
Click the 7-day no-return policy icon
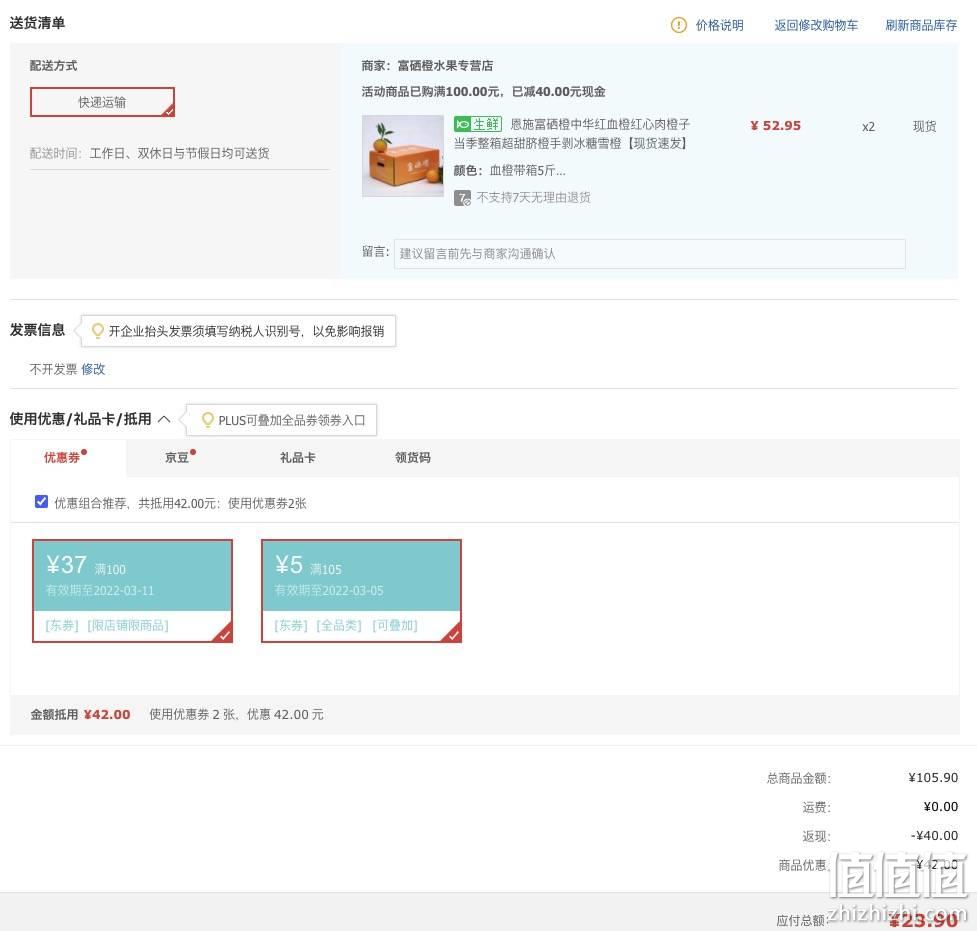(x=462, y=198)
